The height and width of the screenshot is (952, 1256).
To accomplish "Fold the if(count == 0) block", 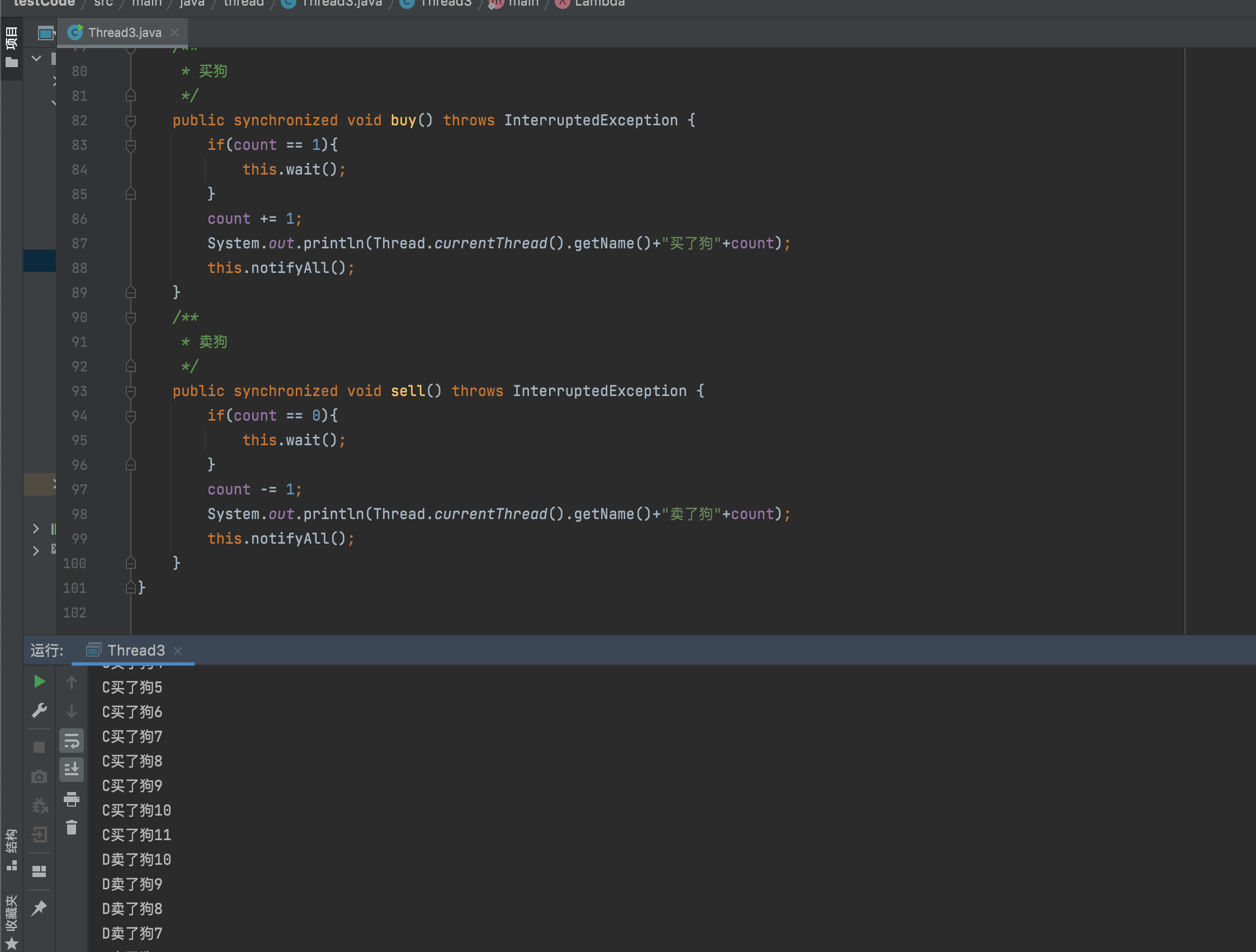I will (131, 416).
